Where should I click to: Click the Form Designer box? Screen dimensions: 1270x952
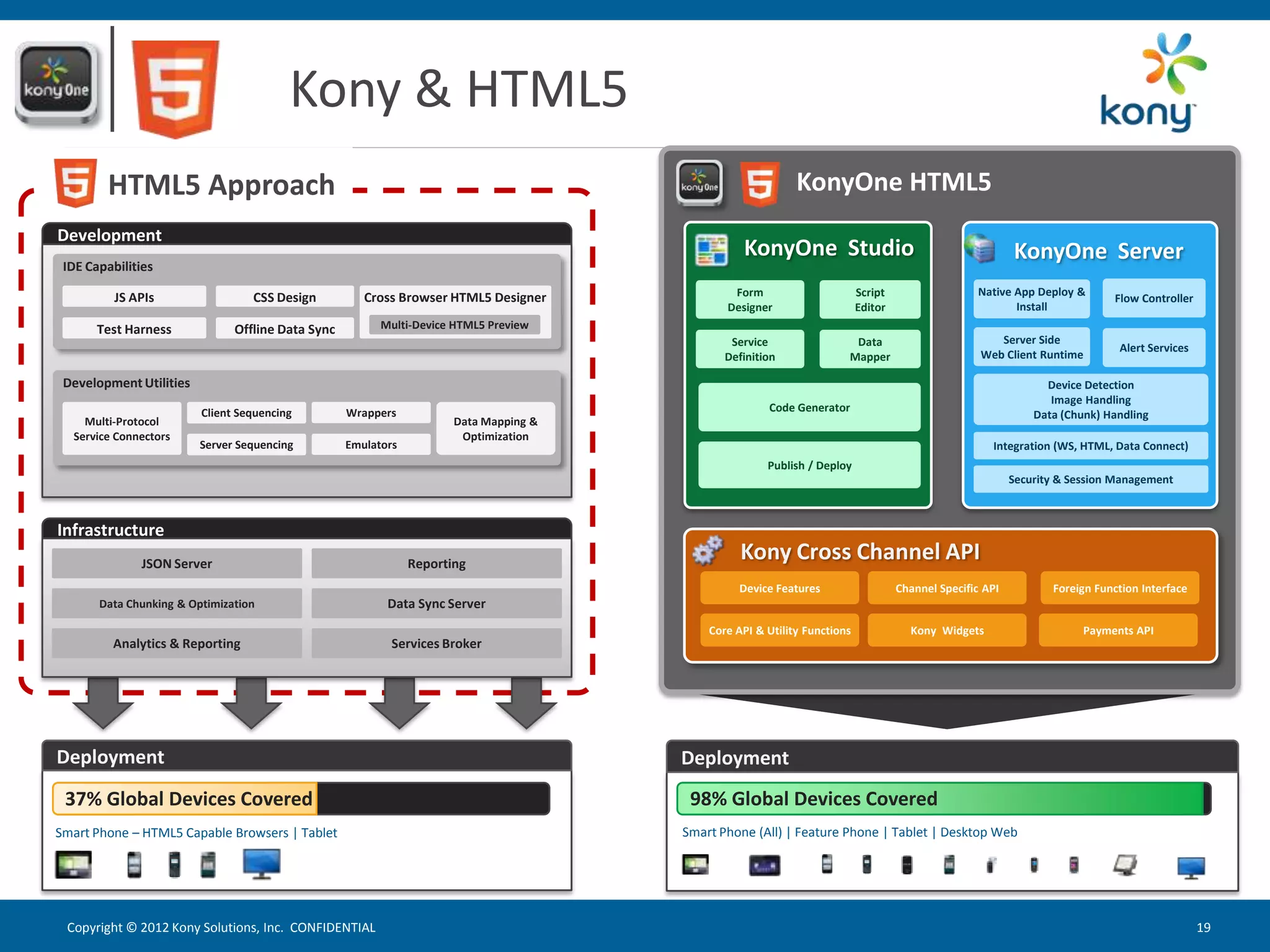click(749, 300)
